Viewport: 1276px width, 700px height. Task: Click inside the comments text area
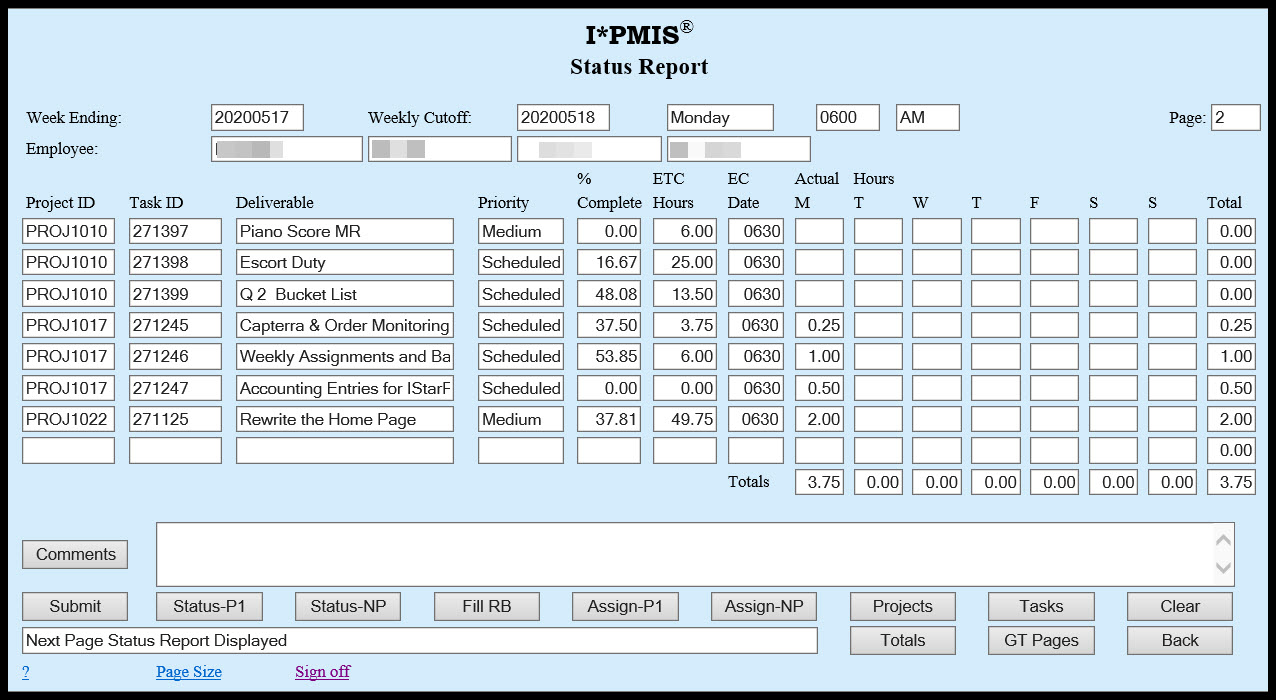coord(690,554)
